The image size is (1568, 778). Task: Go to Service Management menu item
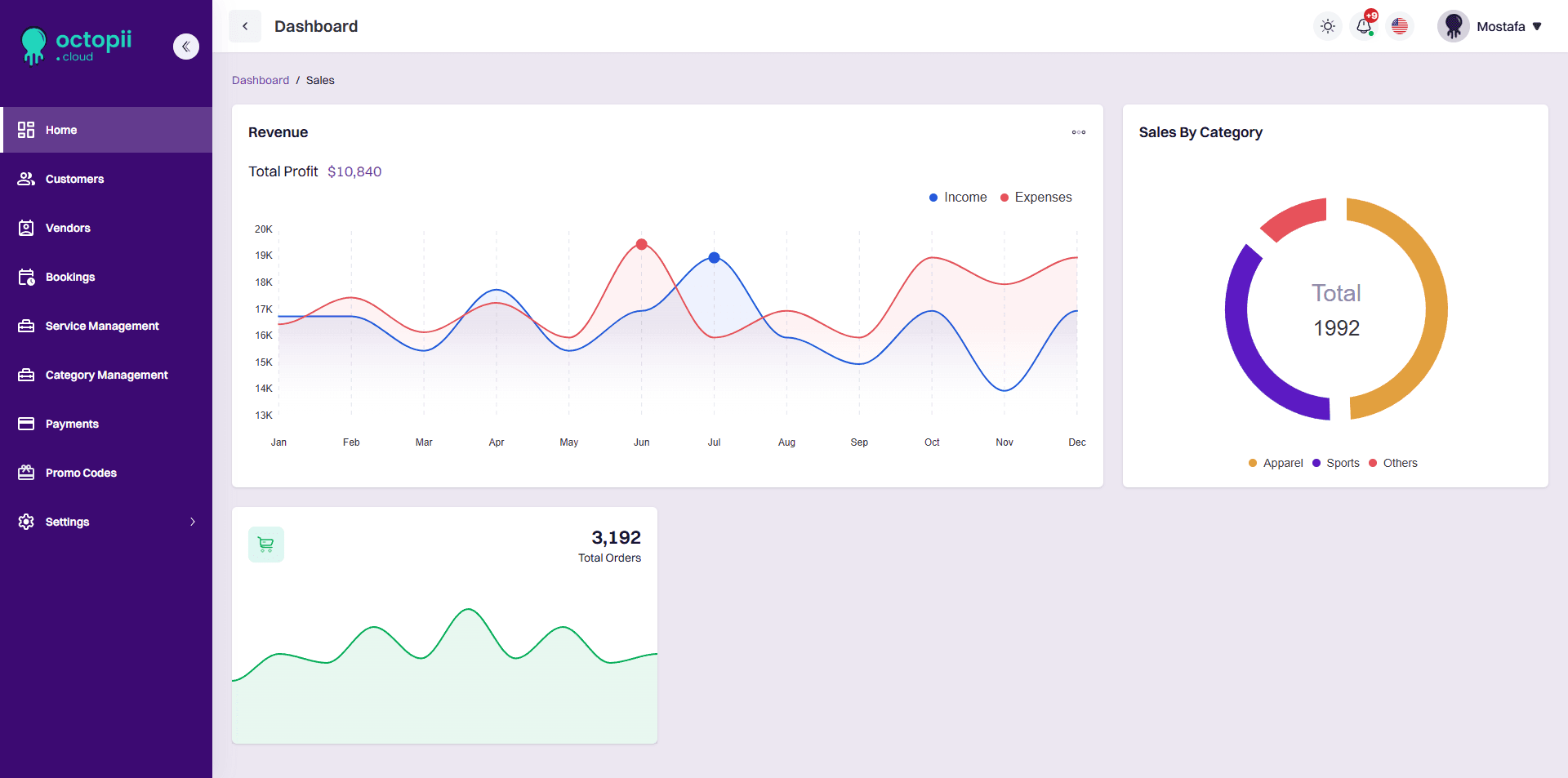coord(102,326)
